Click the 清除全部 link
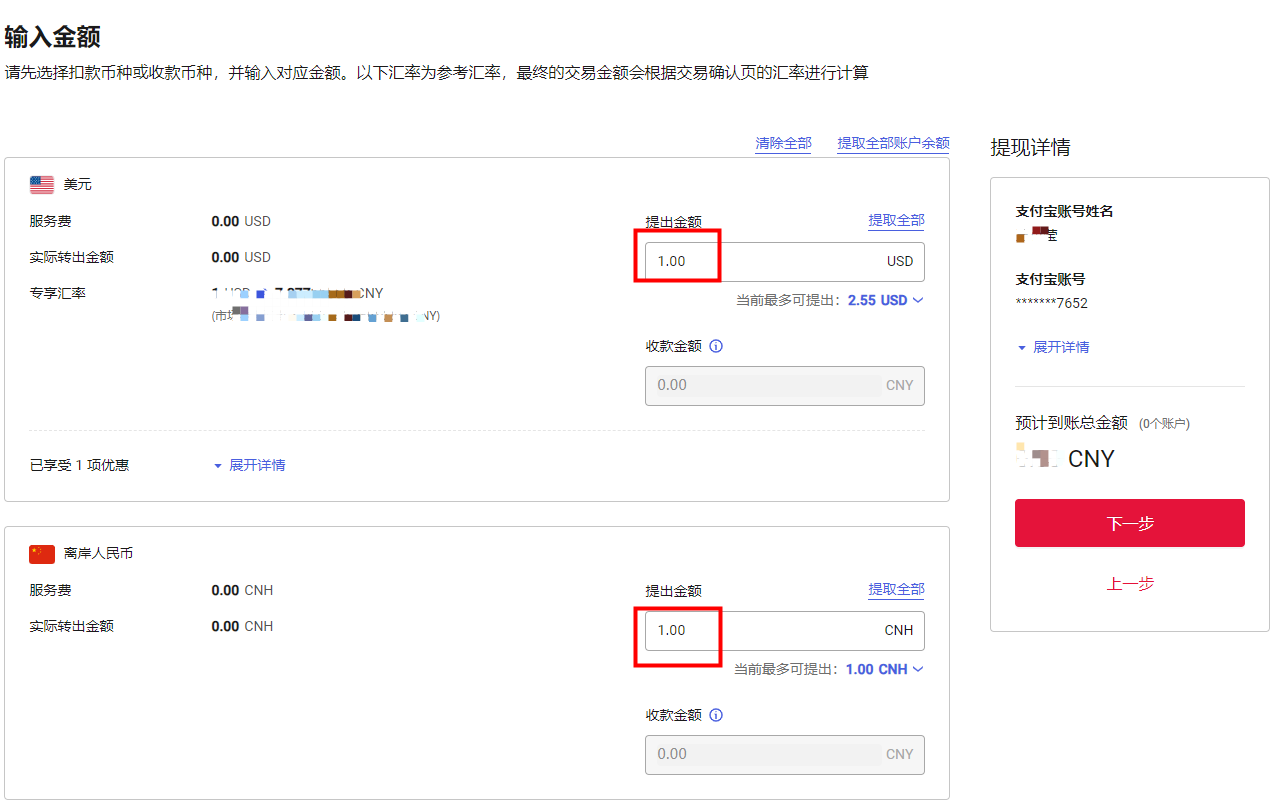This screenshot has height=811, width=1286. point(783,143)
